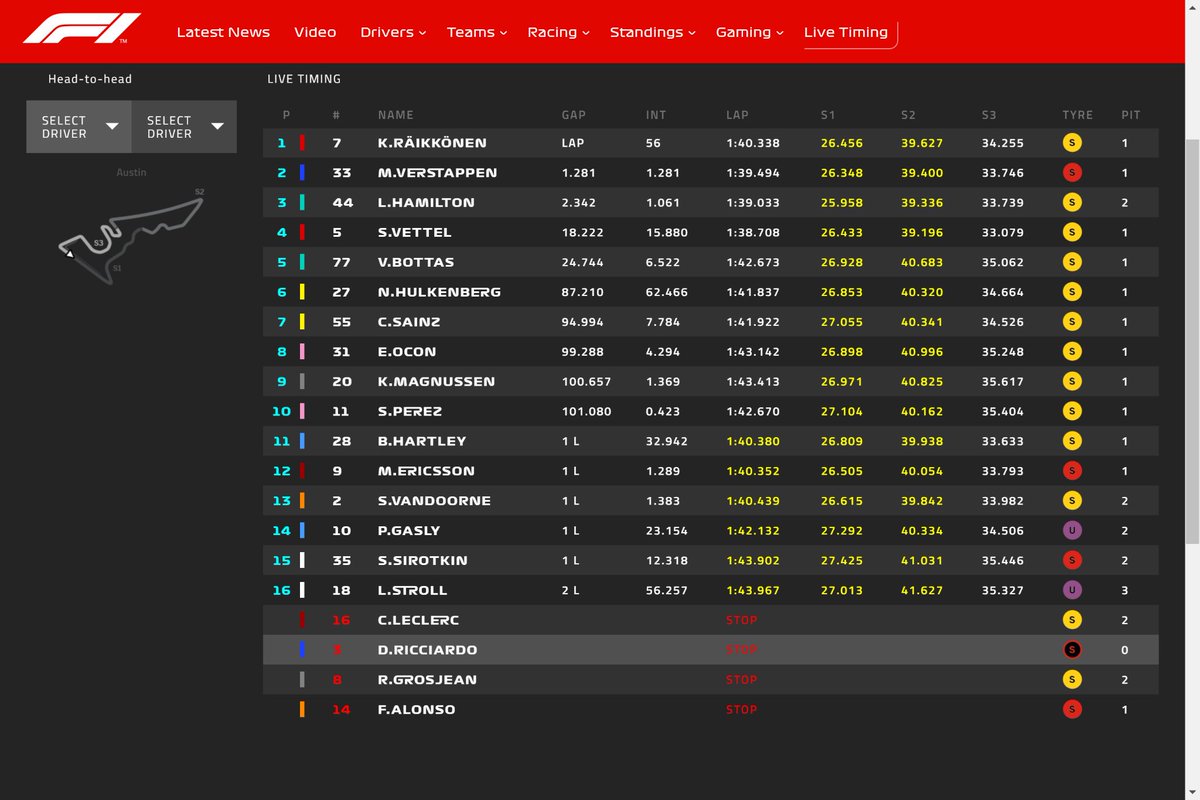Click the F1 logo in the header
Image resolution: width=1200 pixels, height=800 pixels.
point(82,28)
